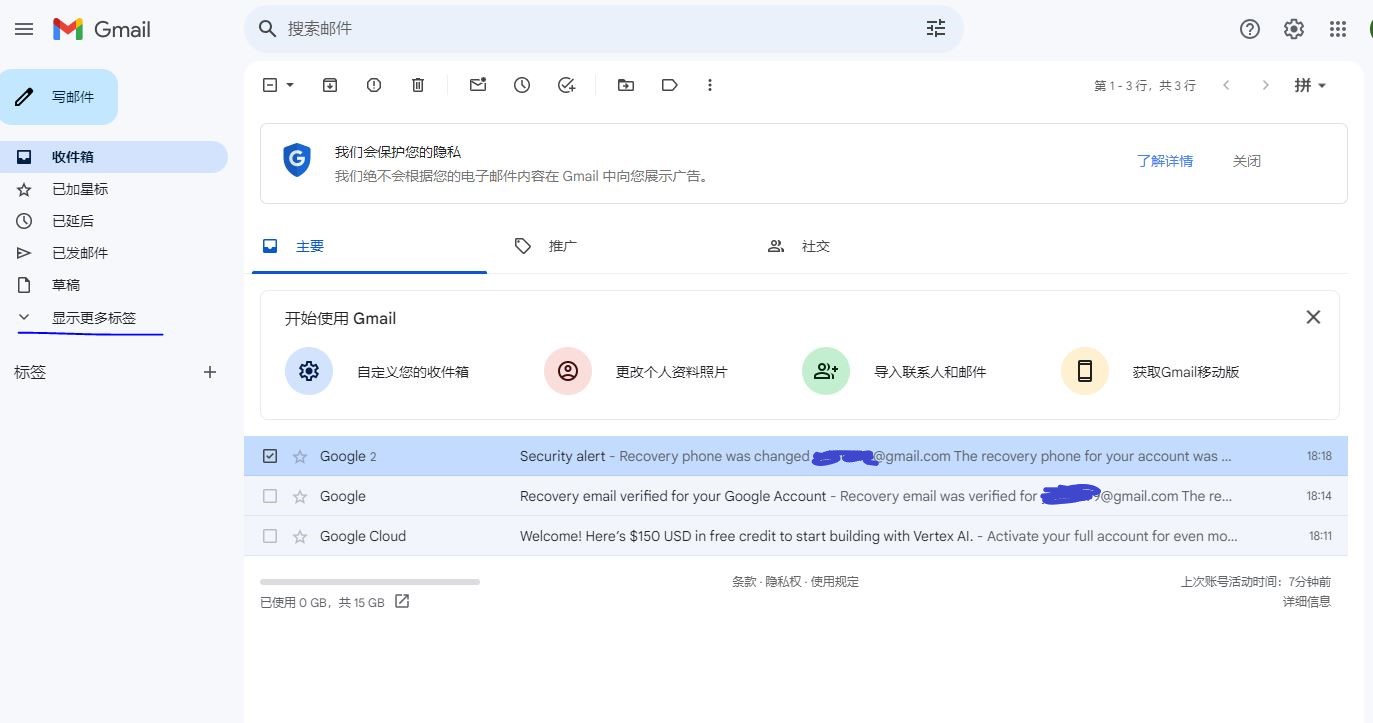Open the Help question mark icon
The image size is (1373, 723).
click(1250, 29)
